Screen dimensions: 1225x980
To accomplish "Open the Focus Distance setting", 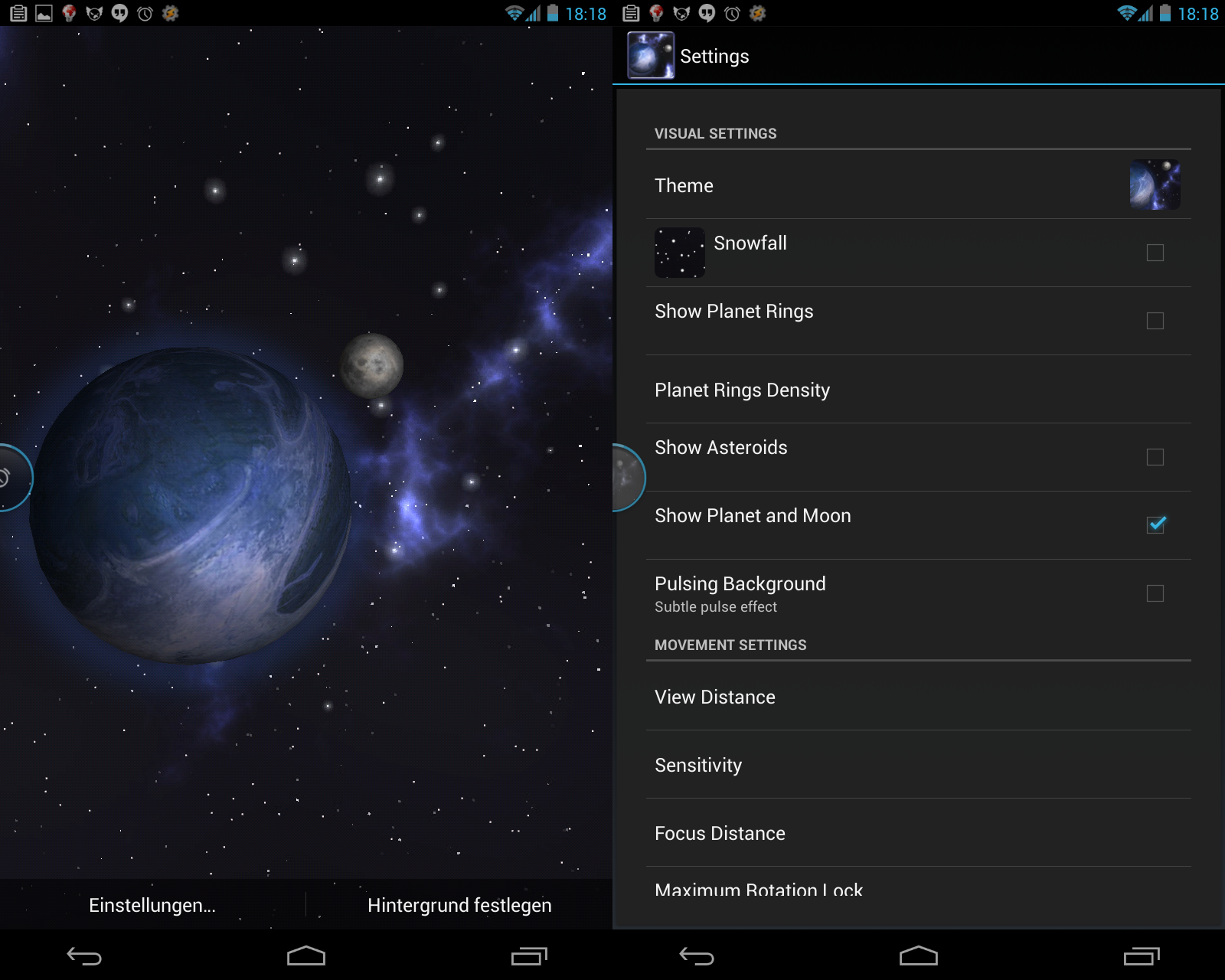I will coord(919,833).
